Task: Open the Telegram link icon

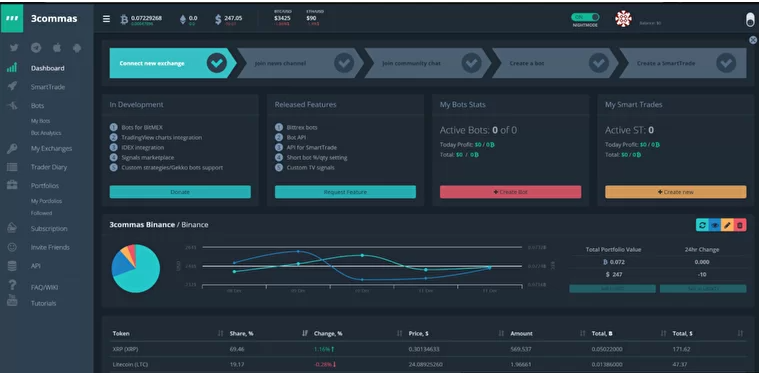Action: [35, 48]
